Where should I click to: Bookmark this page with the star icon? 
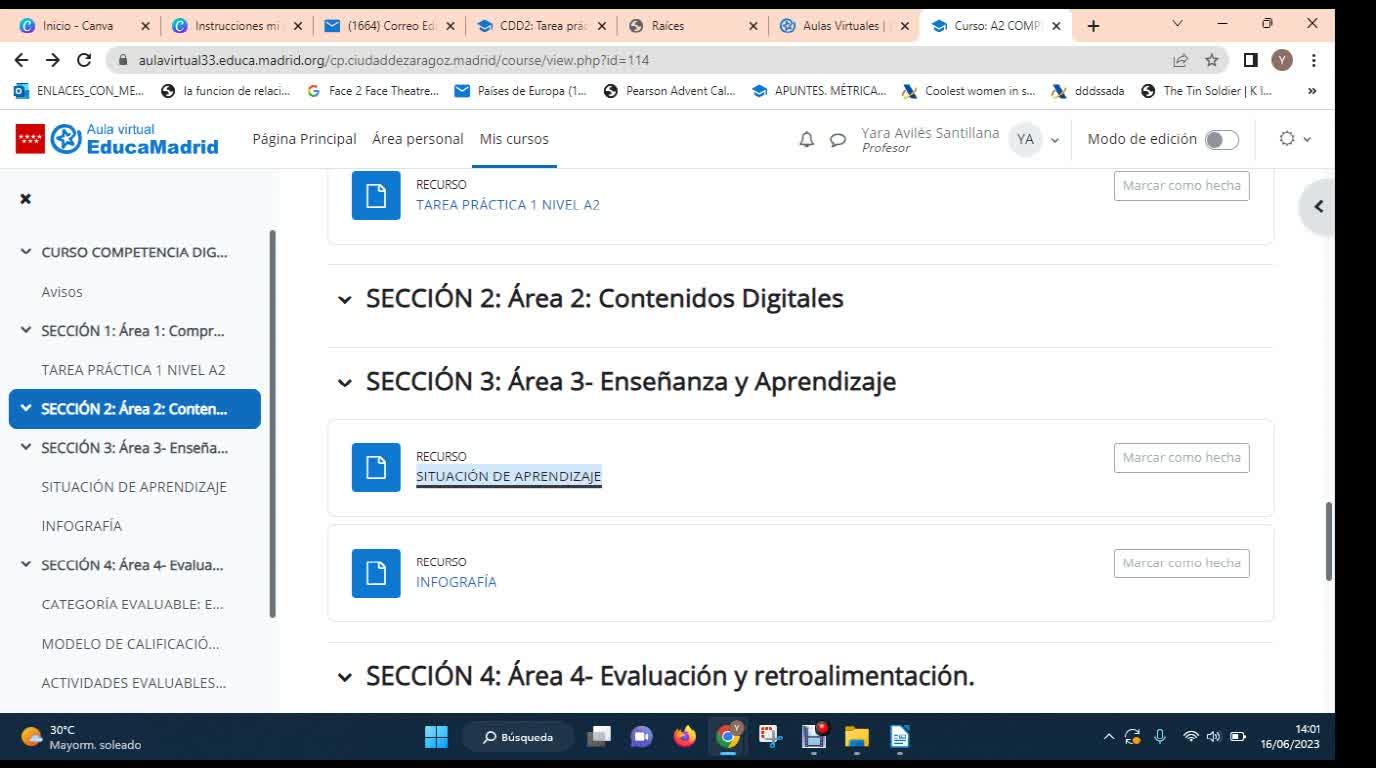pos(1212,60)
